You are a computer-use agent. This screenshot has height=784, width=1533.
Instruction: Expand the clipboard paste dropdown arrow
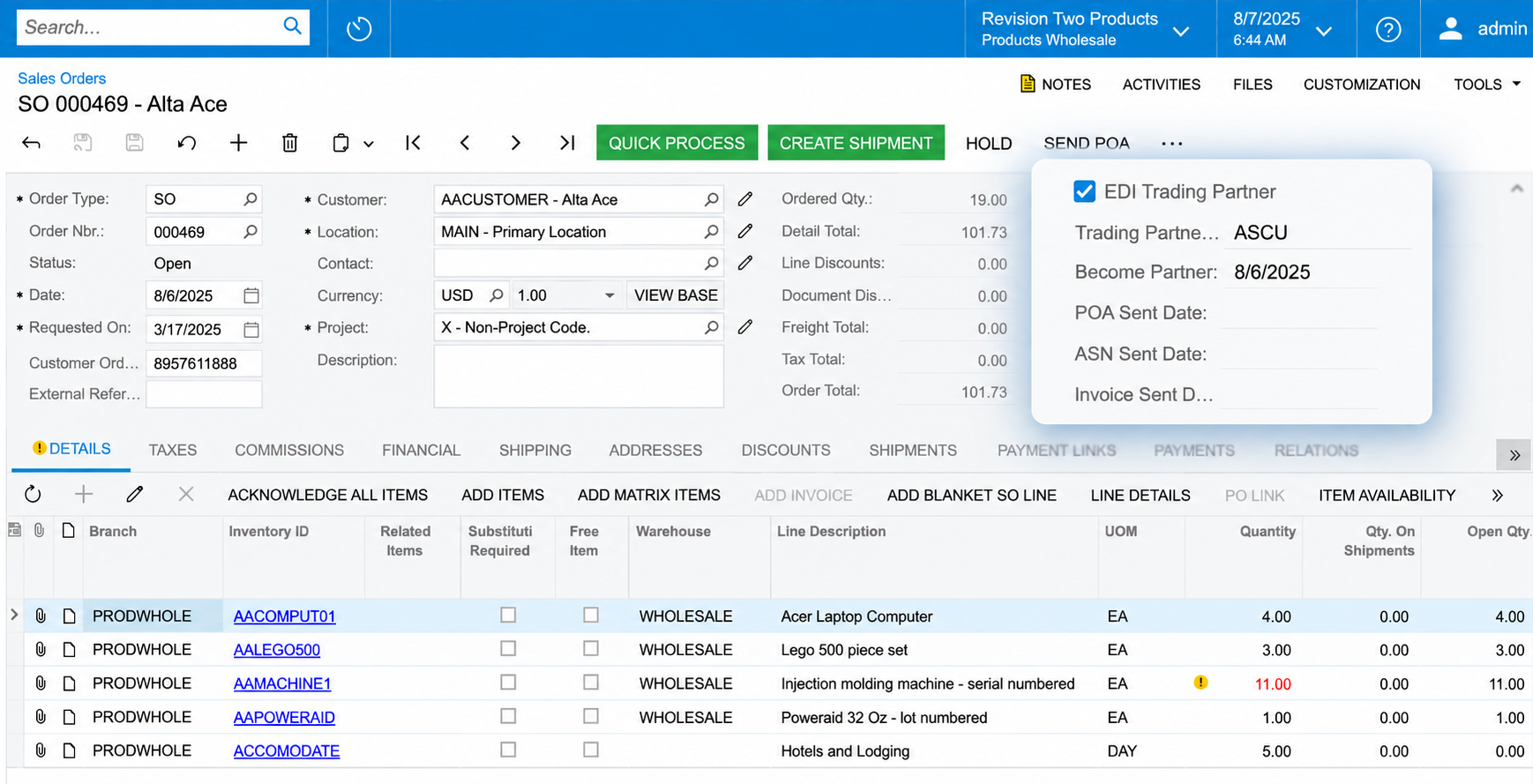click(x=369, y=144)
